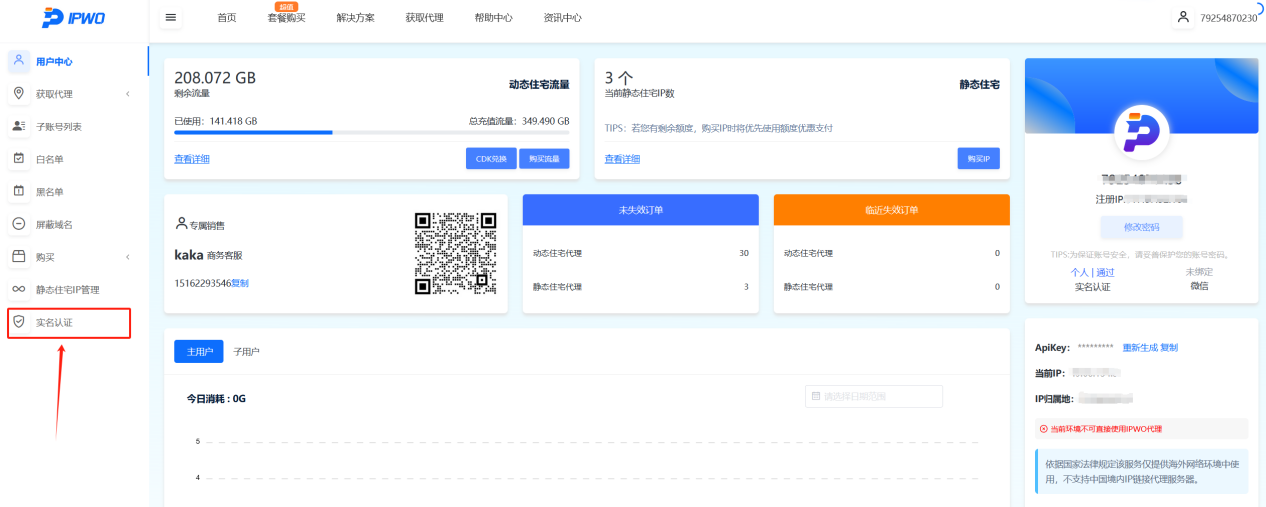Image resolution: width=1266 pixels, height=507 pixels.
Task: Expand the 购买 sidebar submenu
Action: point(128,257)
